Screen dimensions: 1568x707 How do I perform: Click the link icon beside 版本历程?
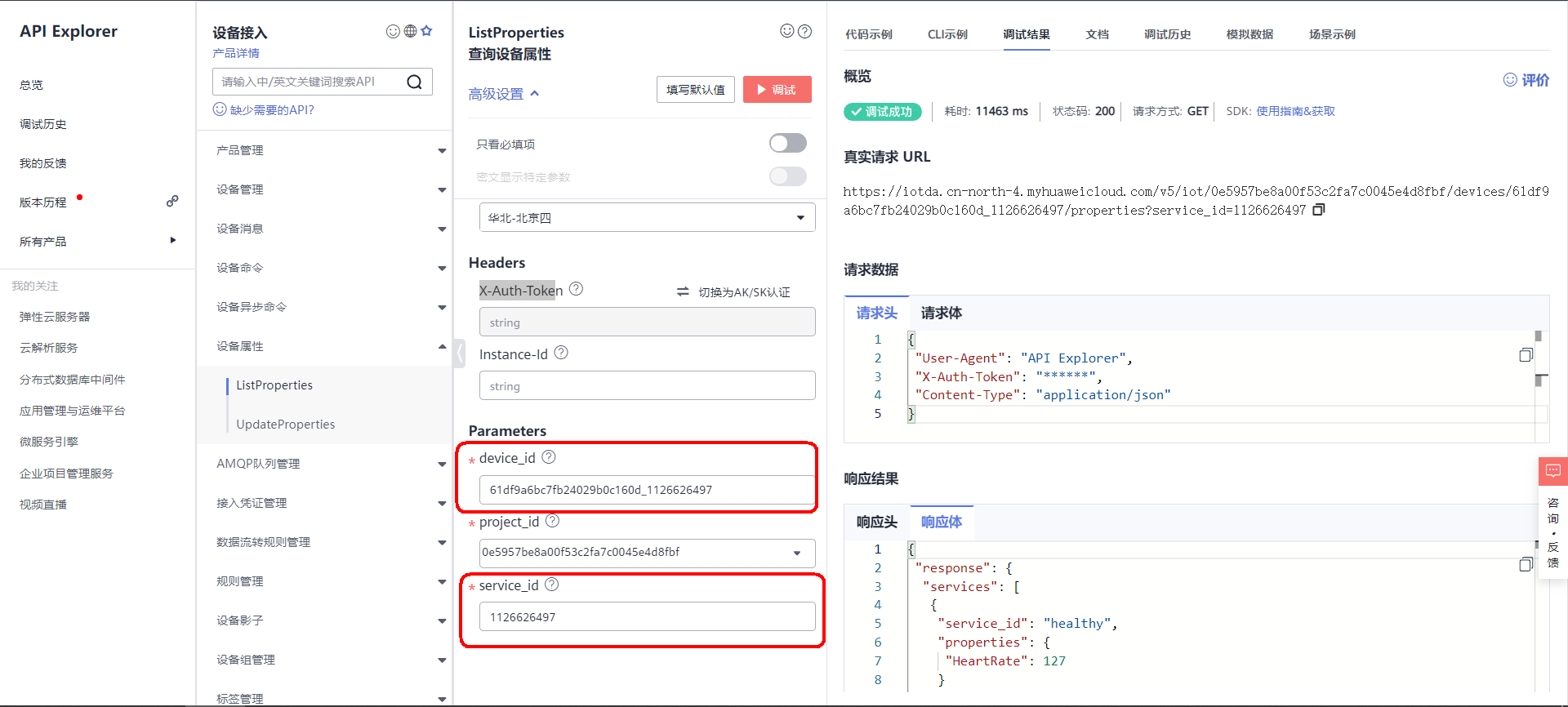tap(172, 201)
